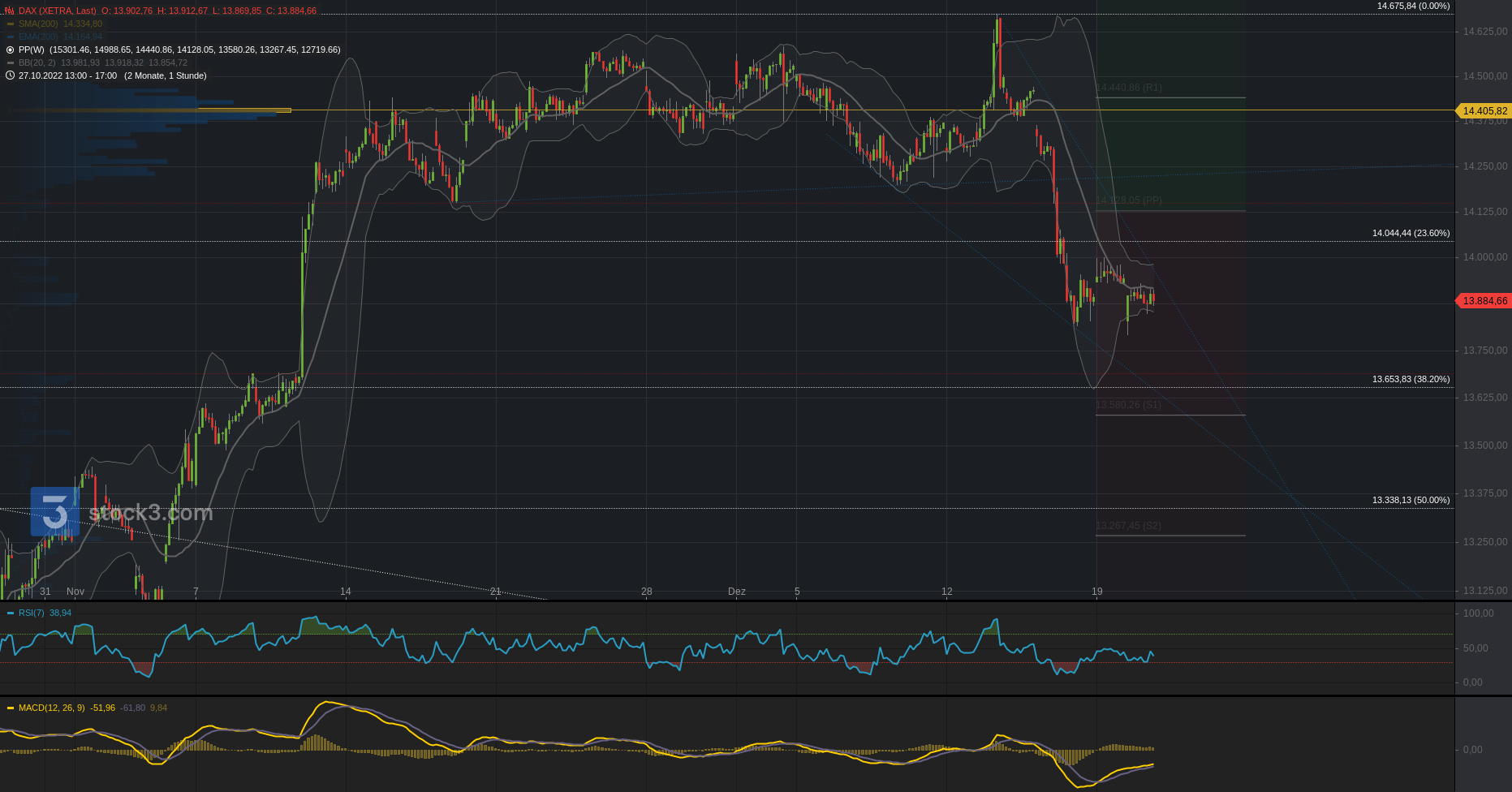The height and width of the screenshot is (792, 1512).
Task: Click the yellow MACD legend marker
Action: pos(10,708)
